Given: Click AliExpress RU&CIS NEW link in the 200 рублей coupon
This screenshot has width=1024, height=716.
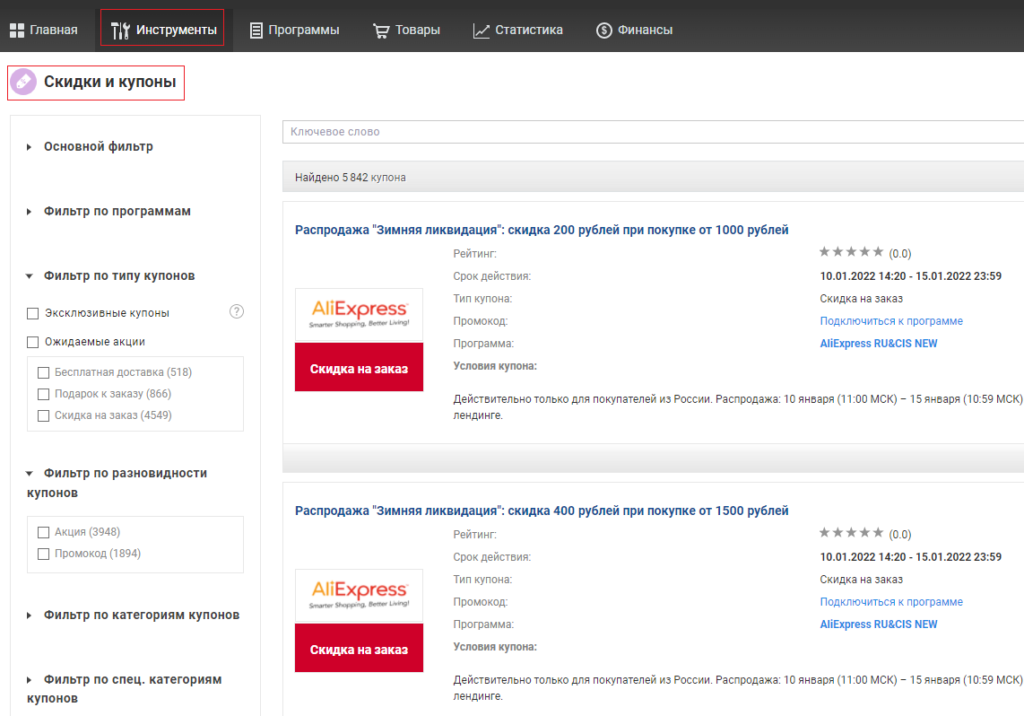Looking at the screenshot, I should [878, 343].
